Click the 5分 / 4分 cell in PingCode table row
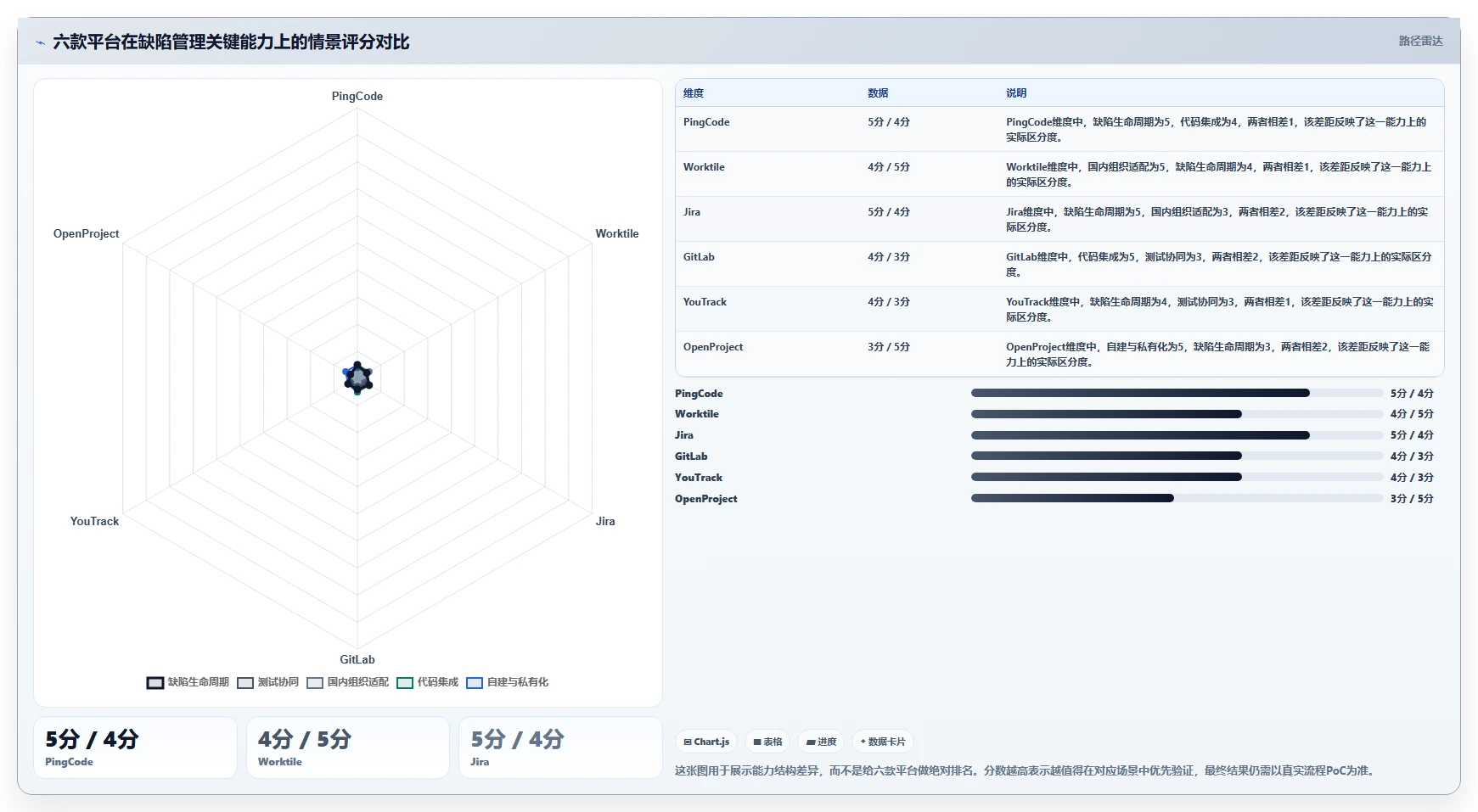Screen dimensions: 1478x812 (889, 122)
